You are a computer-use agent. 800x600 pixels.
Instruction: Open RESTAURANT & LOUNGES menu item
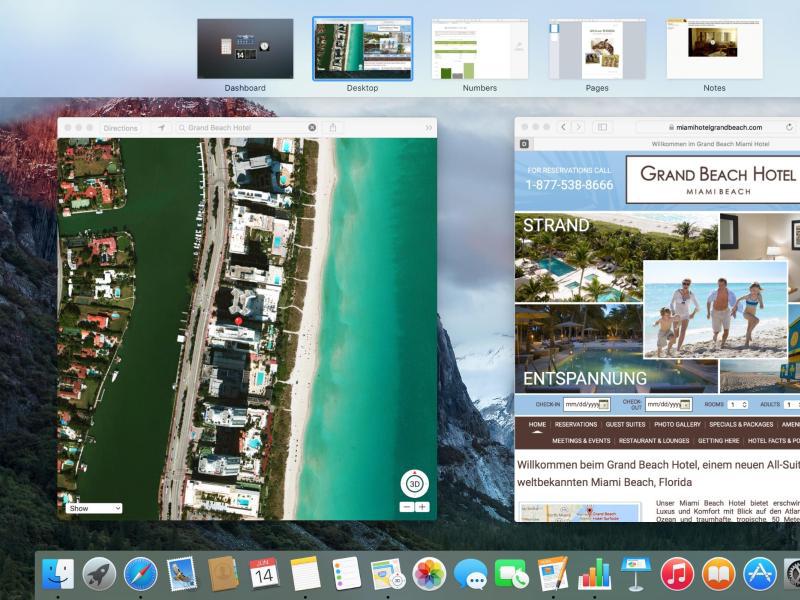tap(654, 441)
